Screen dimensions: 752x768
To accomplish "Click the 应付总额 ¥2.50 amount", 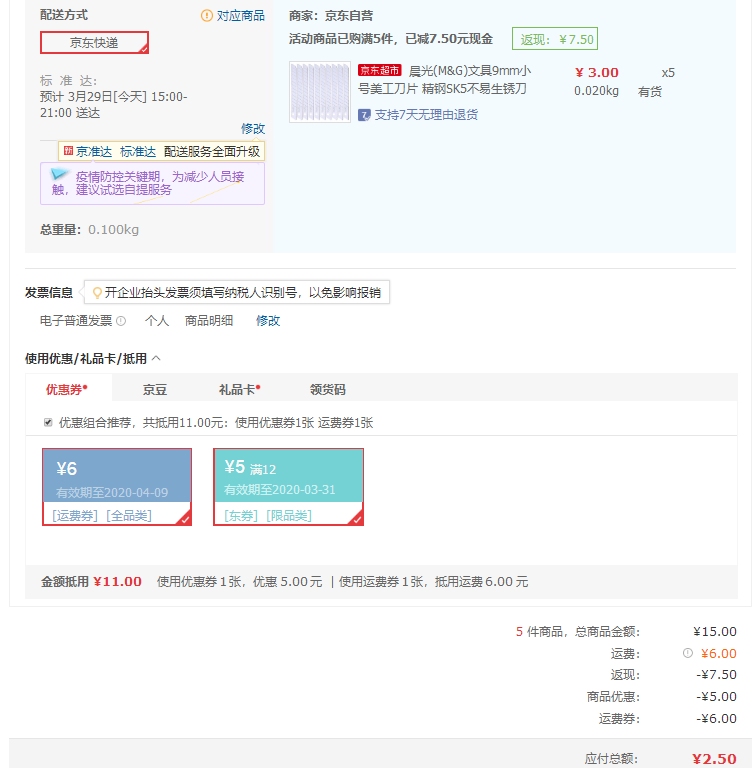I will (x=714, y=759).
